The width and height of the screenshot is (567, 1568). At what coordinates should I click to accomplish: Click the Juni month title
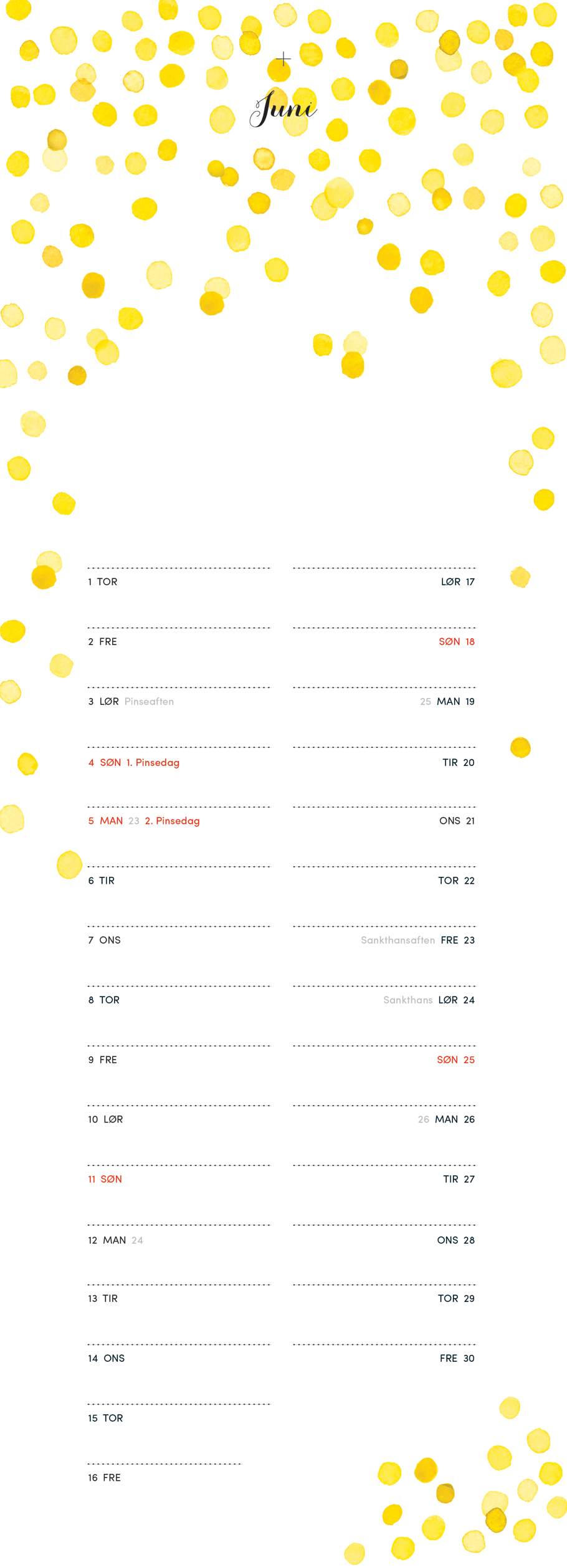coord(283,108)
